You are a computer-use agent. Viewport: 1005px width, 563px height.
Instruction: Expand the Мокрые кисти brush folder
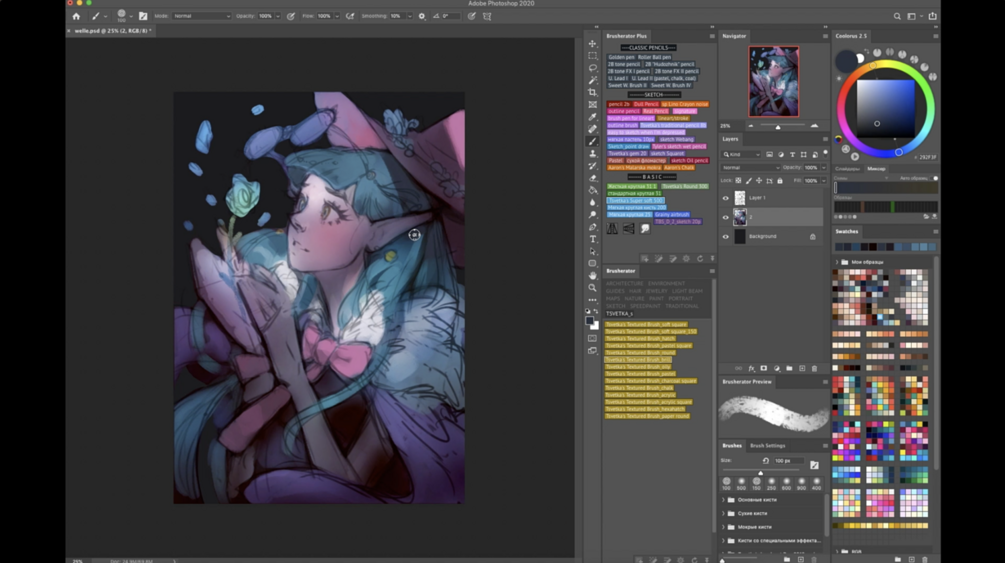(724, 526)
